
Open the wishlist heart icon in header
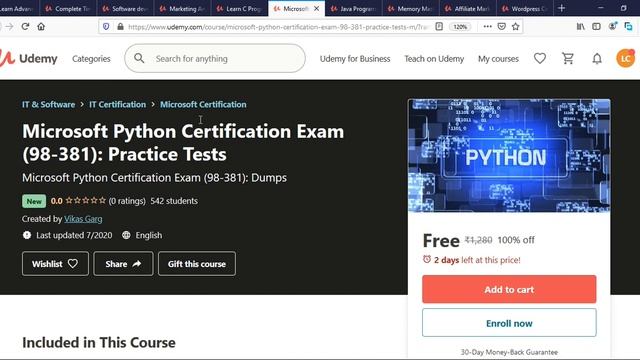tap(540, 58)
